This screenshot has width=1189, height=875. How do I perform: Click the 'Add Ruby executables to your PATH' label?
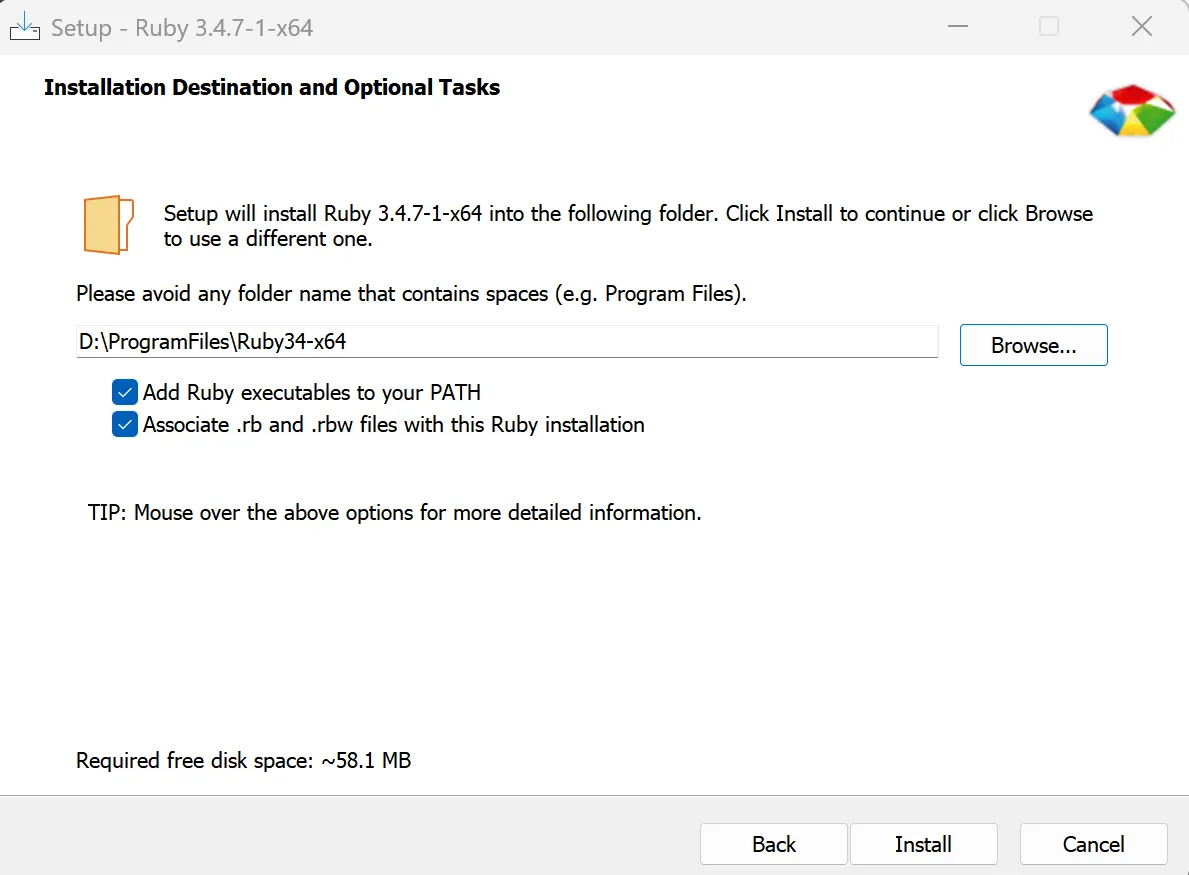coord(312,393)
